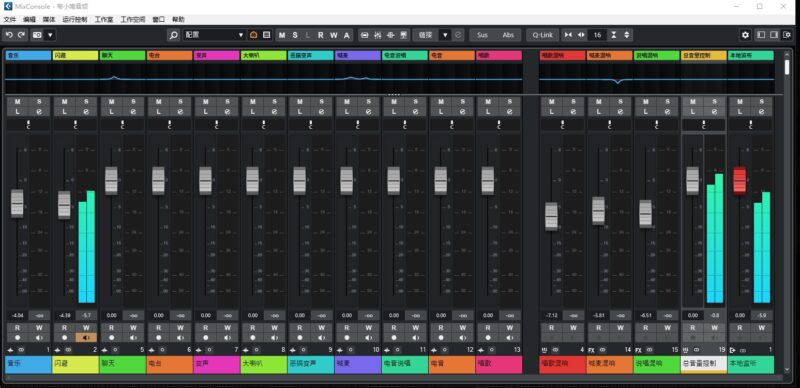Image resolution: width=800 pixels, height=388 pixels.
Task: Toggle the global S solo button in toolbar
Action: (x=295, y=35)
